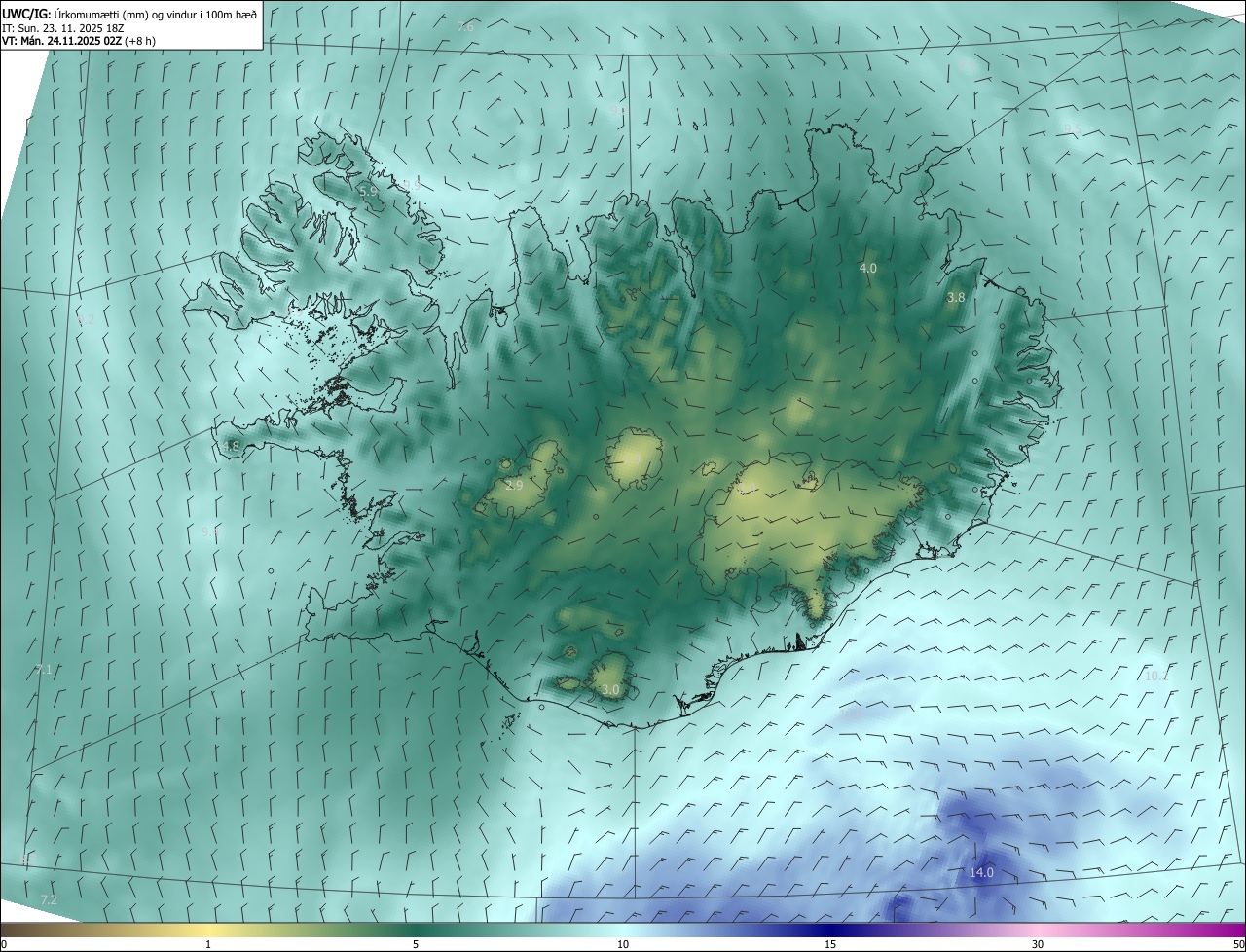The height and width of the screenshot is (952, 1246).
Task: Click the 4.8 value on the western peninsula
Action: point(231,447)
